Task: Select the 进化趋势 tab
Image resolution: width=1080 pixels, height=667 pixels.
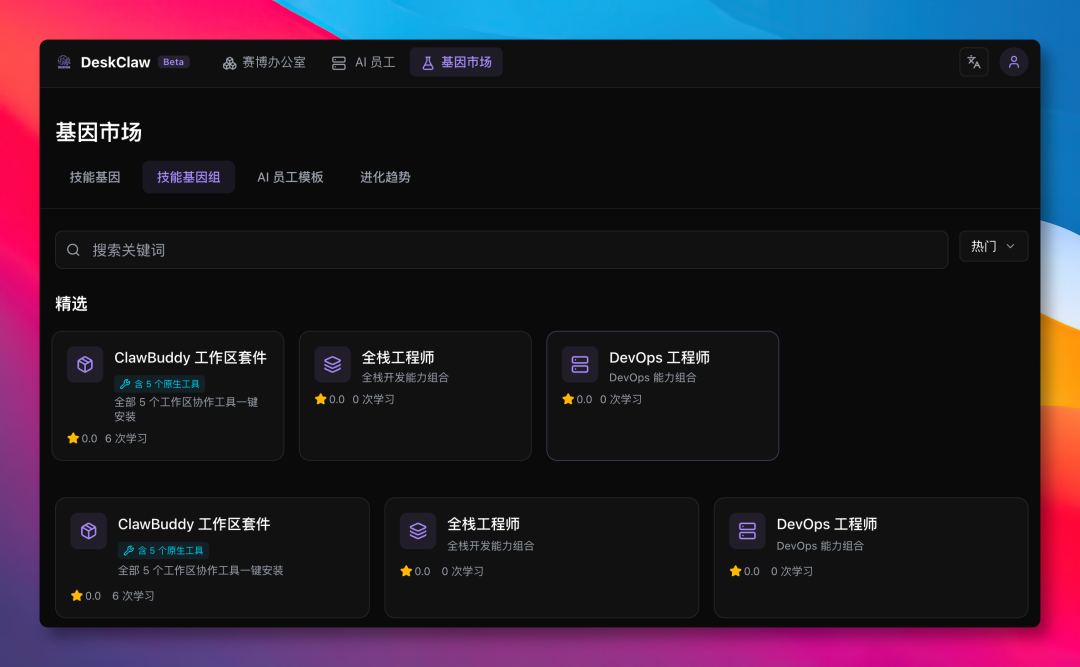Action: coord(385,177)
